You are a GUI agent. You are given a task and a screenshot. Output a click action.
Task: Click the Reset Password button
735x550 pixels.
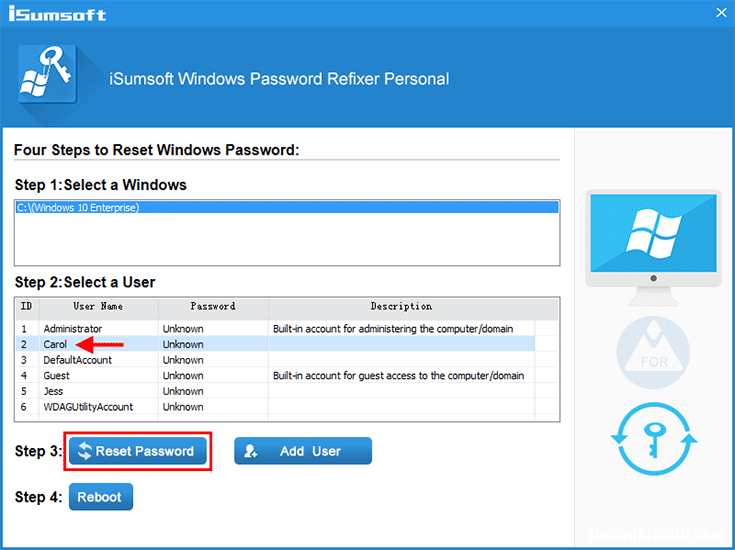coord(138,451)
